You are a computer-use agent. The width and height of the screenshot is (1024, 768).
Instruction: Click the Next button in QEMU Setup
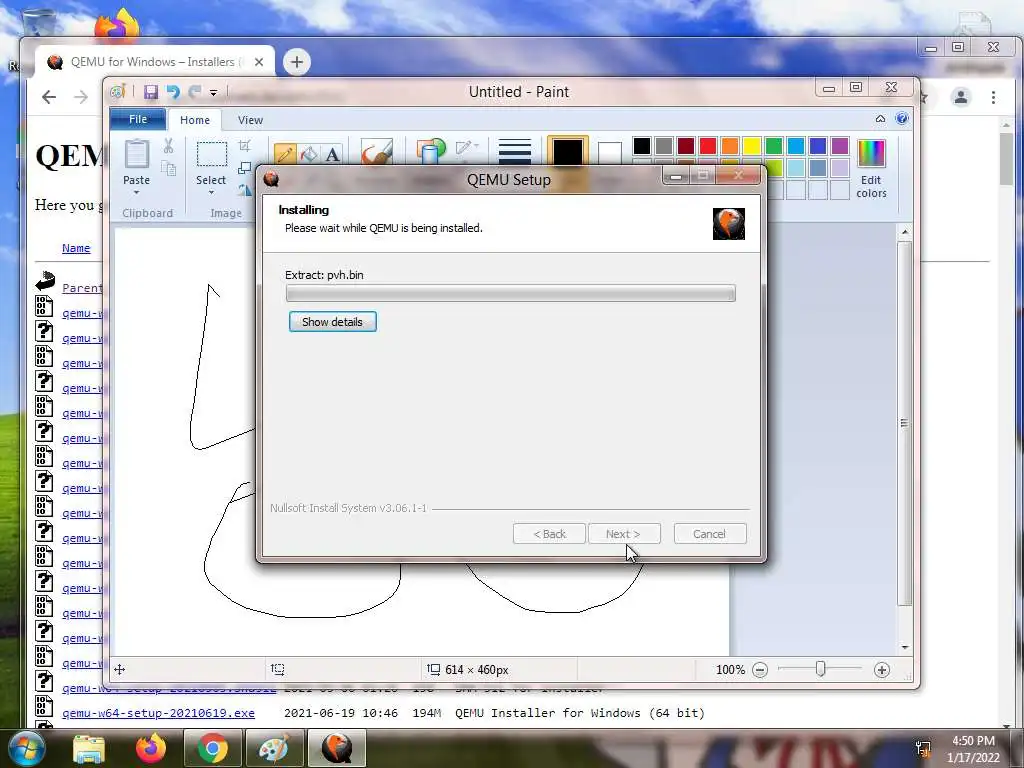[624, 534]
